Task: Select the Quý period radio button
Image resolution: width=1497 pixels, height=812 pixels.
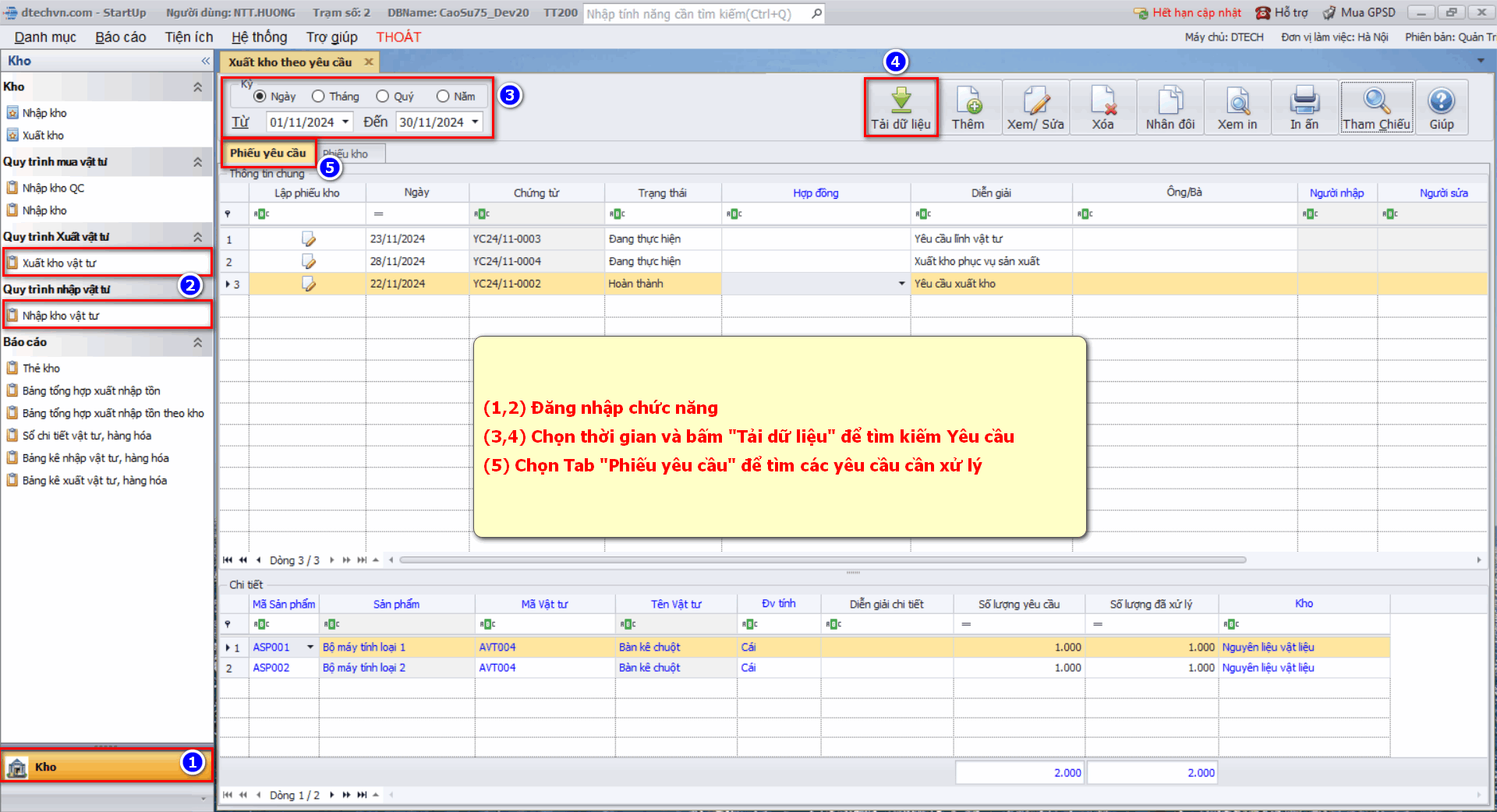Action: click(x=382, y=97)
